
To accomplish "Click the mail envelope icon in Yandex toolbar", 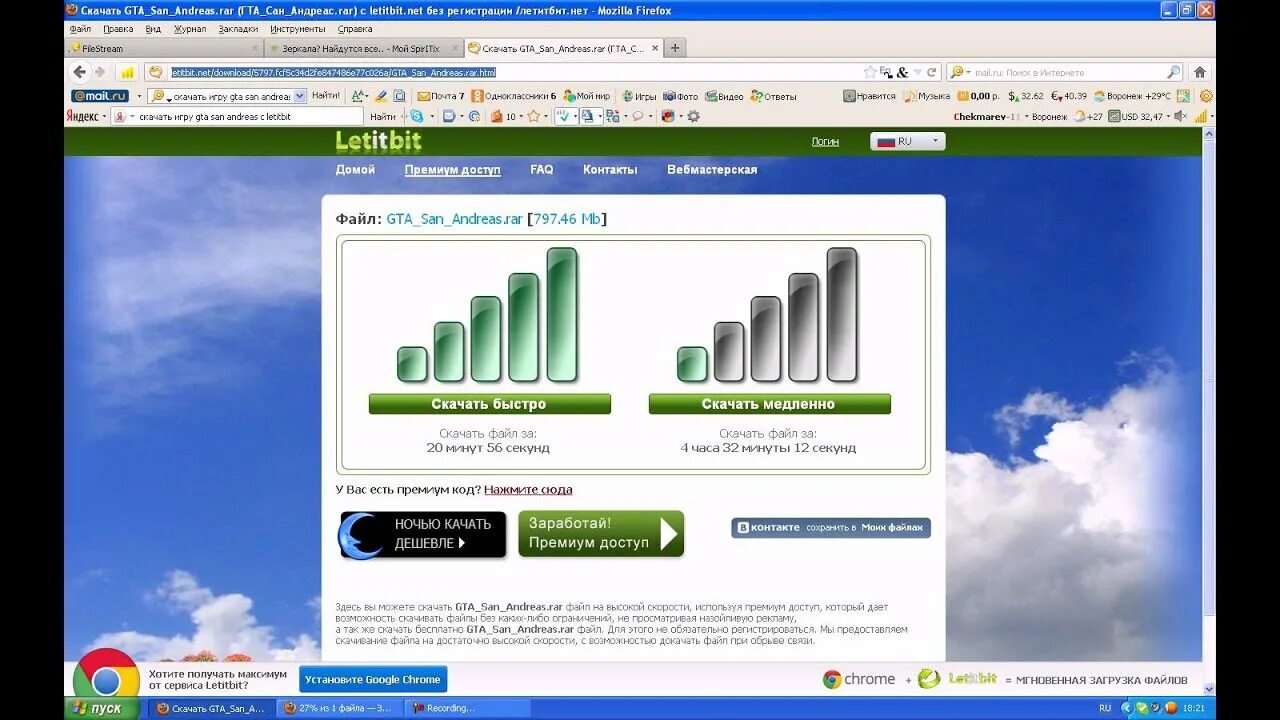I will coord(449,116).
